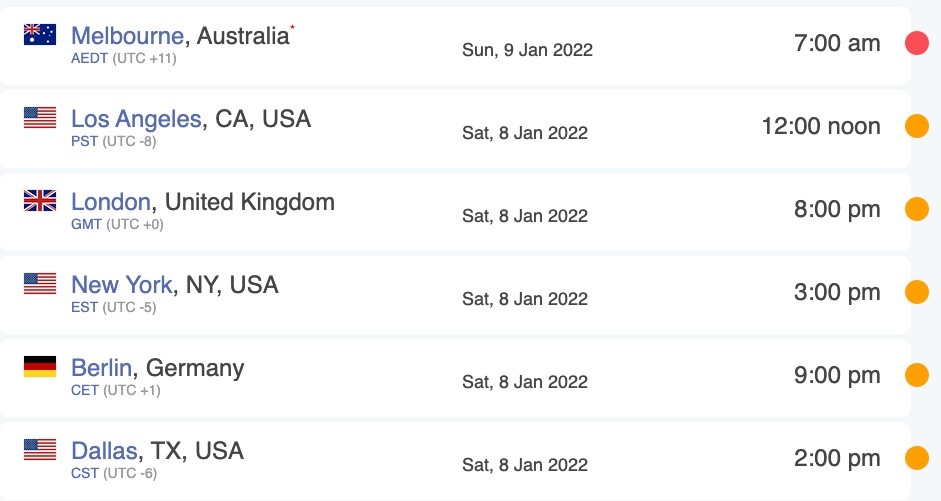Click the Sat, 8 Jan 2022 date for Dallas
Viewport: 941px width, 501px height.
[x=524, y=464]
